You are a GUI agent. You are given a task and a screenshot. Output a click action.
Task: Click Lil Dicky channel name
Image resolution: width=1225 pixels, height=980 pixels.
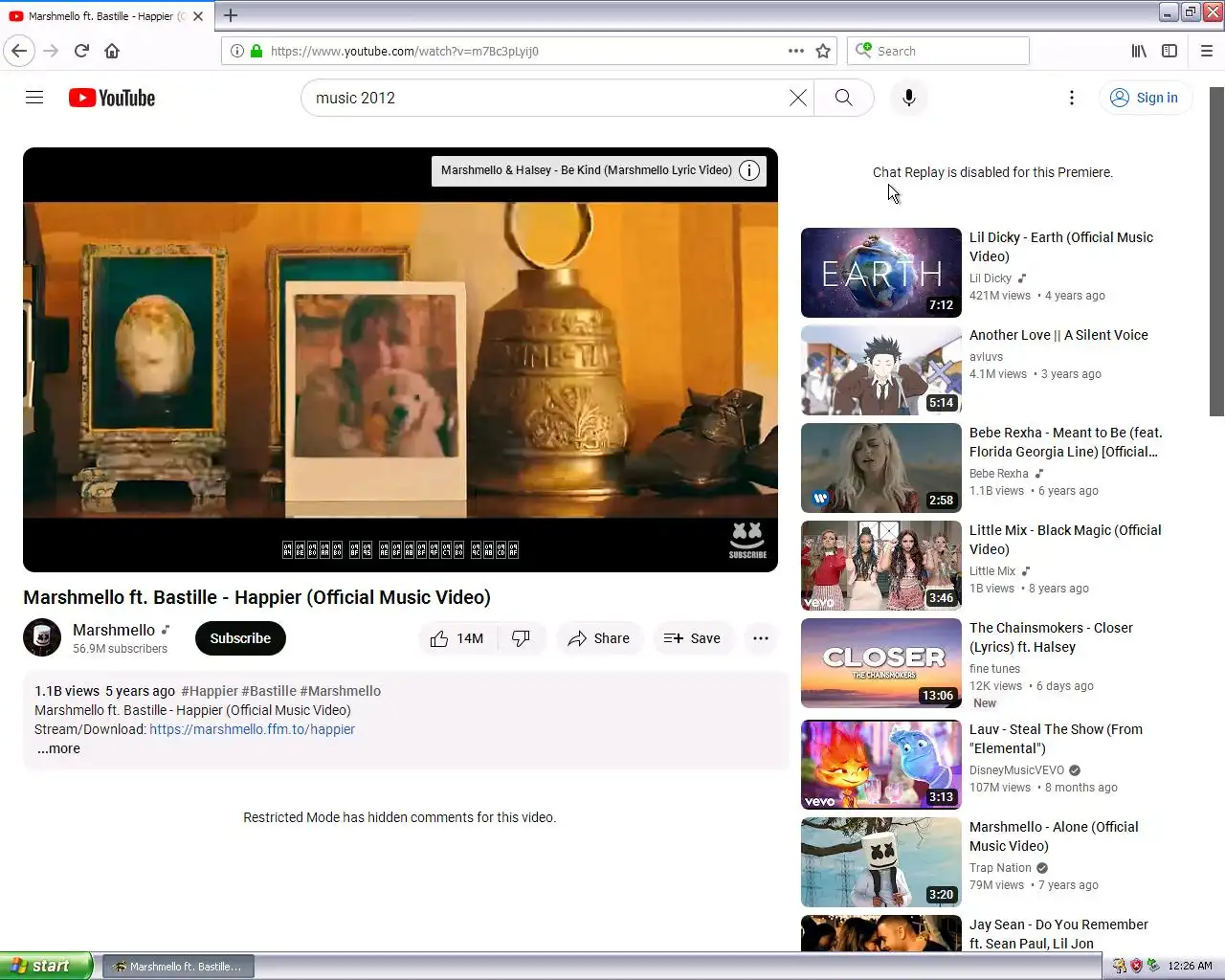pos(990,278)
